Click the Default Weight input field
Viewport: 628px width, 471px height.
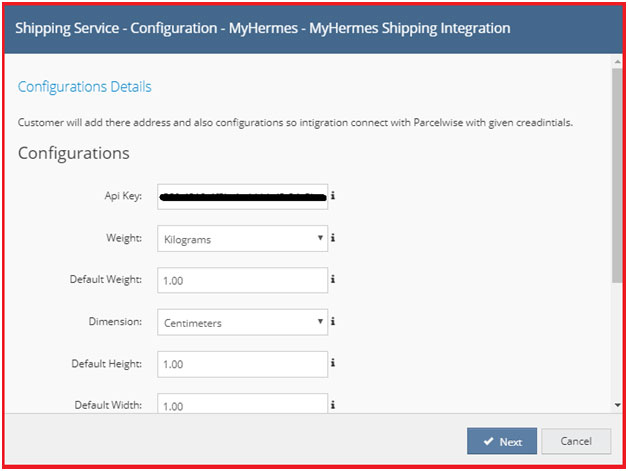coord(242,280)
